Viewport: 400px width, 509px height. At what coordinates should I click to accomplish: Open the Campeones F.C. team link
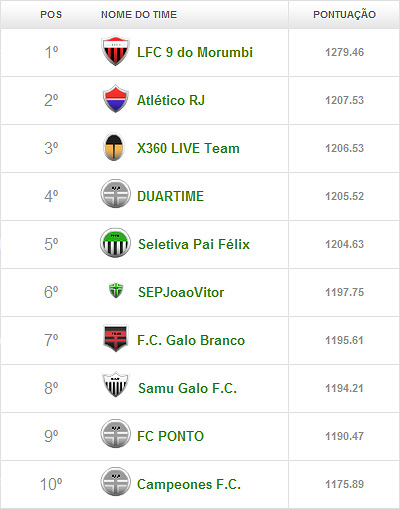pyautogui.click(x=189, y=484)
